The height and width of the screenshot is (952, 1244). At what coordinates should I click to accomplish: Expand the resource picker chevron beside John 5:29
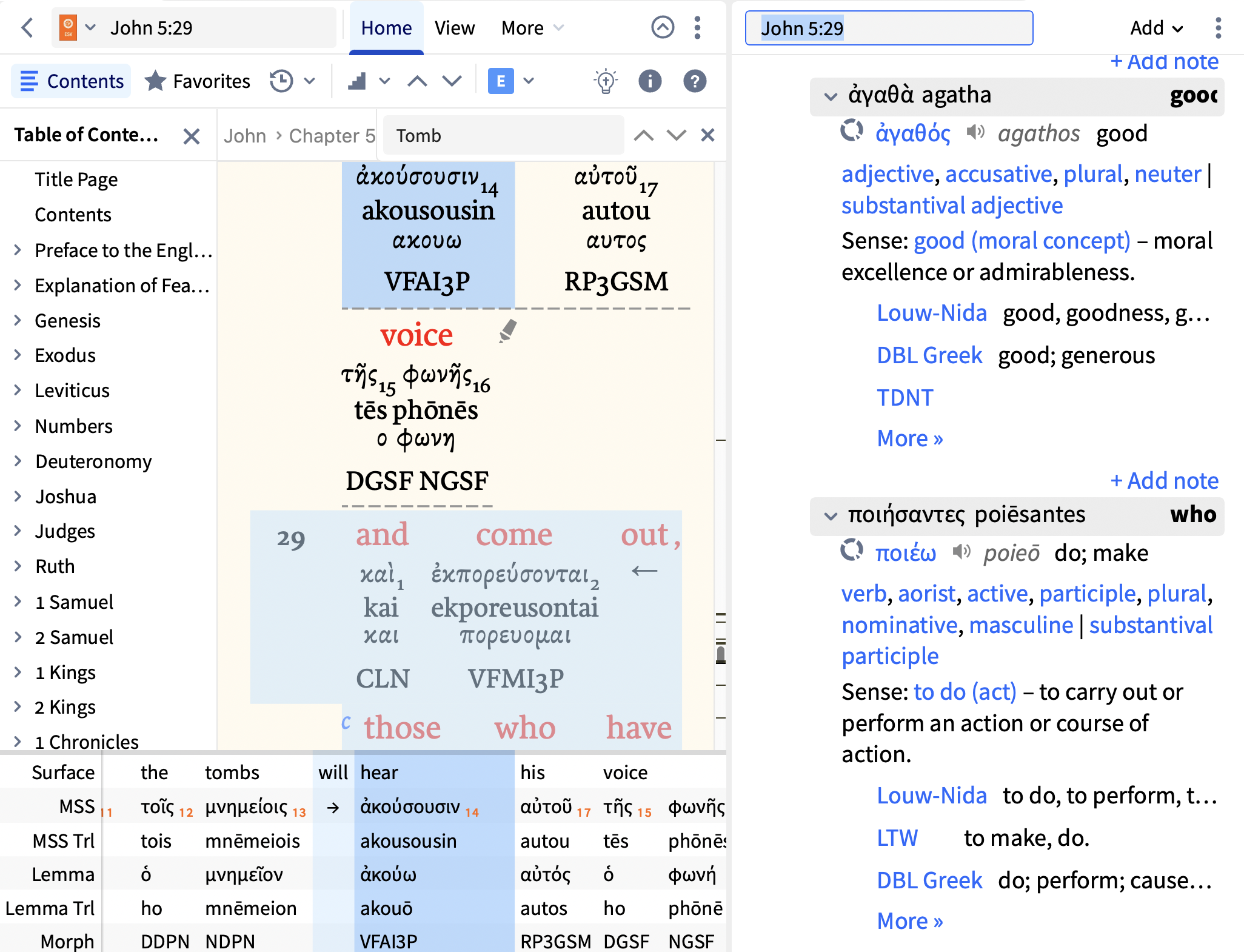click(x=90, y=27)
